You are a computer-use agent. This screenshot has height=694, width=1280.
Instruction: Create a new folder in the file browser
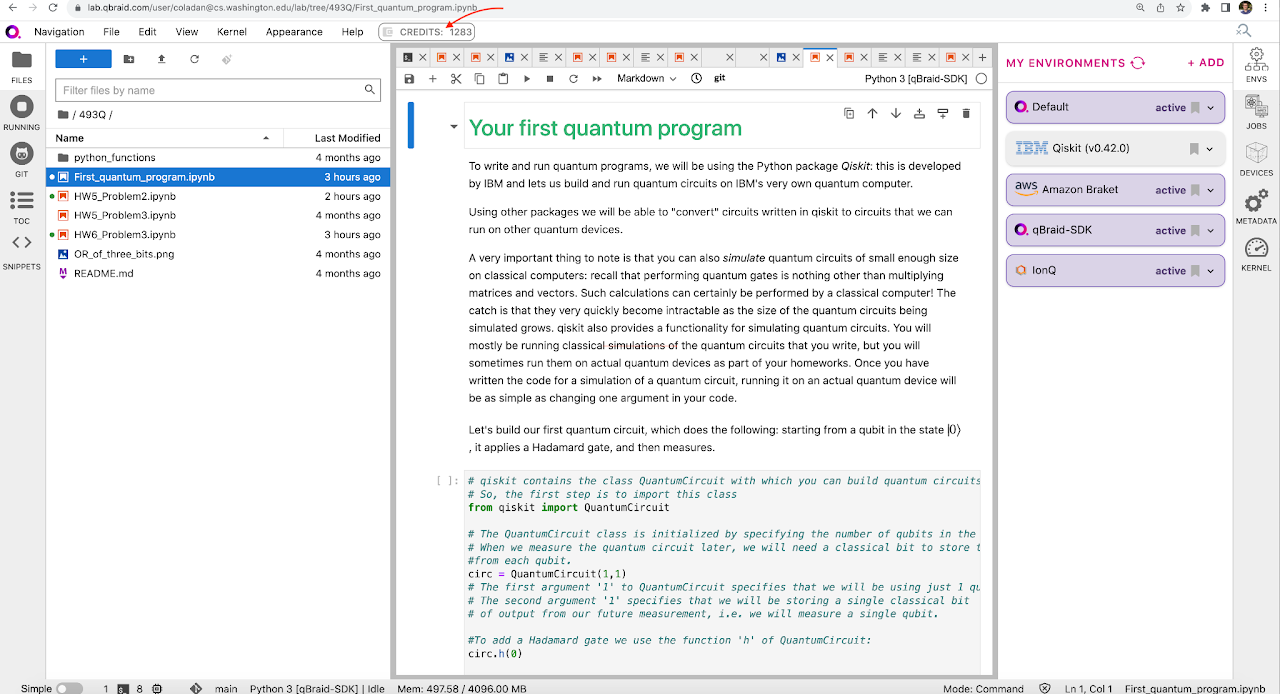pyautogui.click(x=129, y=59)
